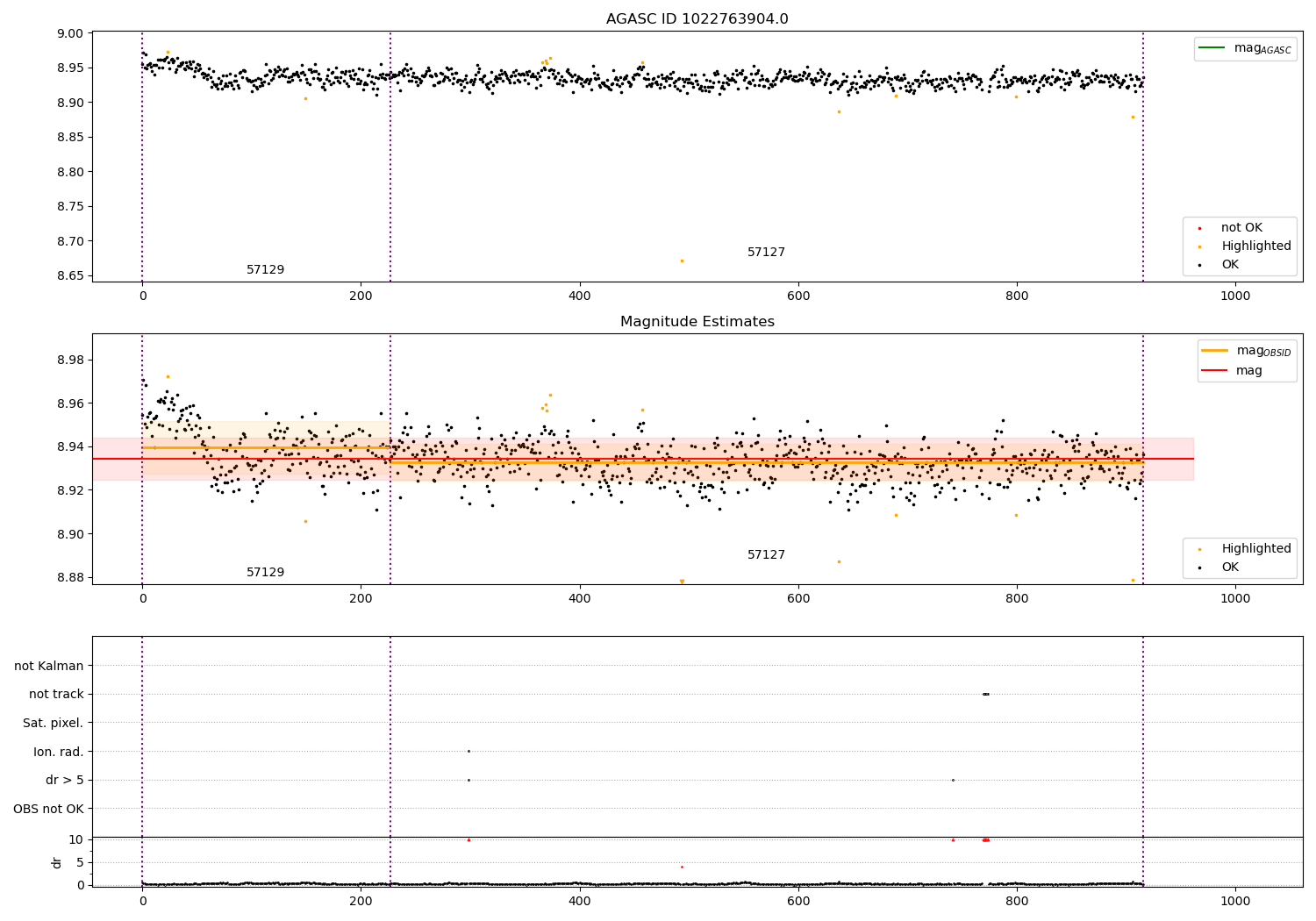
Task: Click the 1000 x-axis tick in top plot
Action: point(1235,296)
